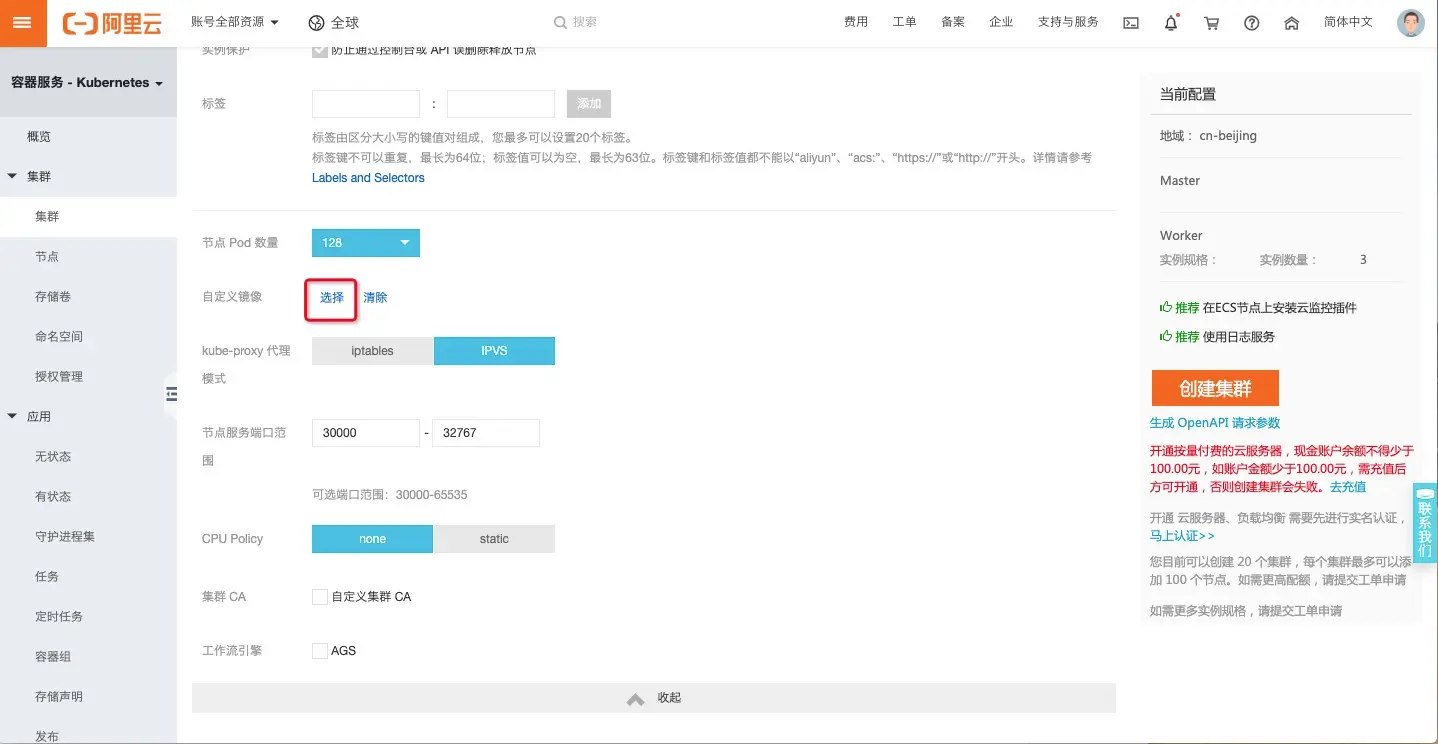The image size is (1438, 744).
Task: Collapse advanced options with 收起
Action: click(654, 698)
